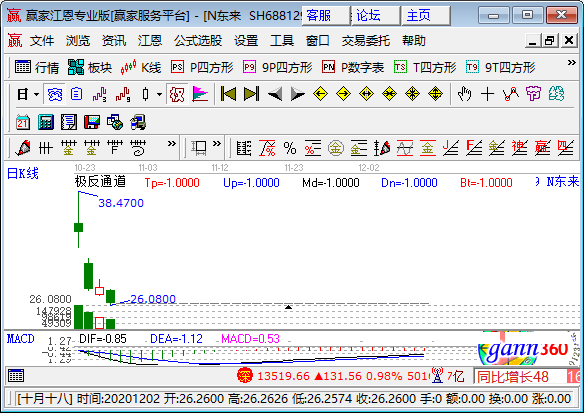Click the computer transfer icon
This screenshot has width=584, height=413.
click(138, 122)
